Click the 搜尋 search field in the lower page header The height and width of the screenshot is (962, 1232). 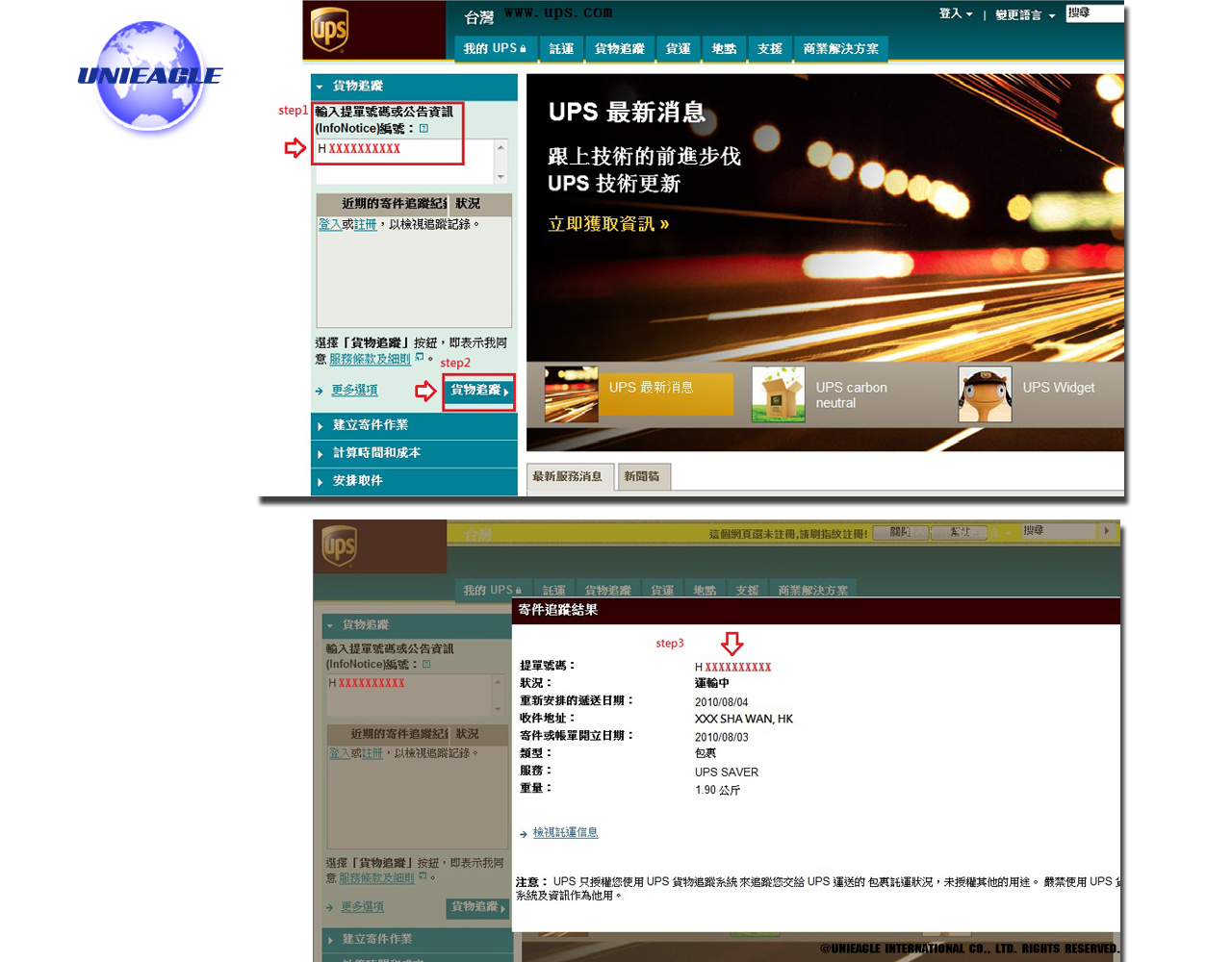click(1059, 531)
